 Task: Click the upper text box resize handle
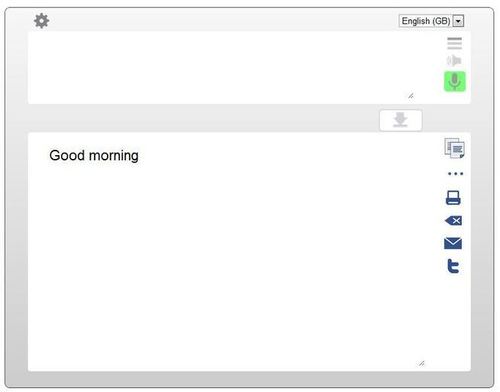pyautogui.click(x=411, y=96)
